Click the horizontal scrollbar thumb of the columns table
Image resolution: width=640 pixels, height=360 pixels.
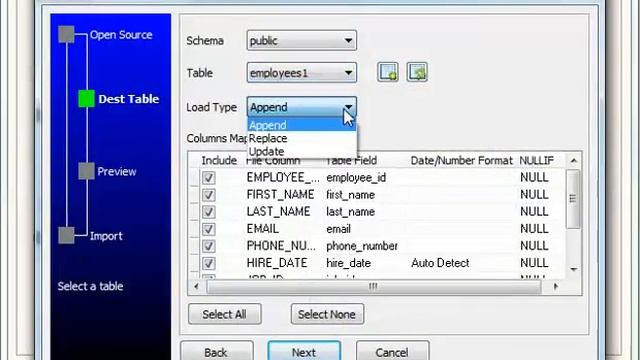[x=373, y=287]
